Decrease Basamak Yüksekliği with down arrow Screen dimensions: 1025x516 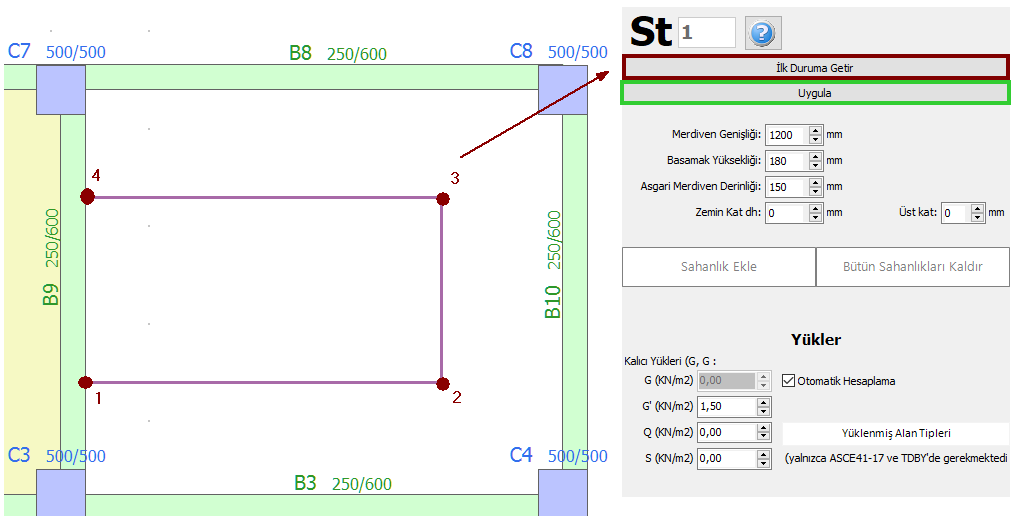click(x=815, y=165)
